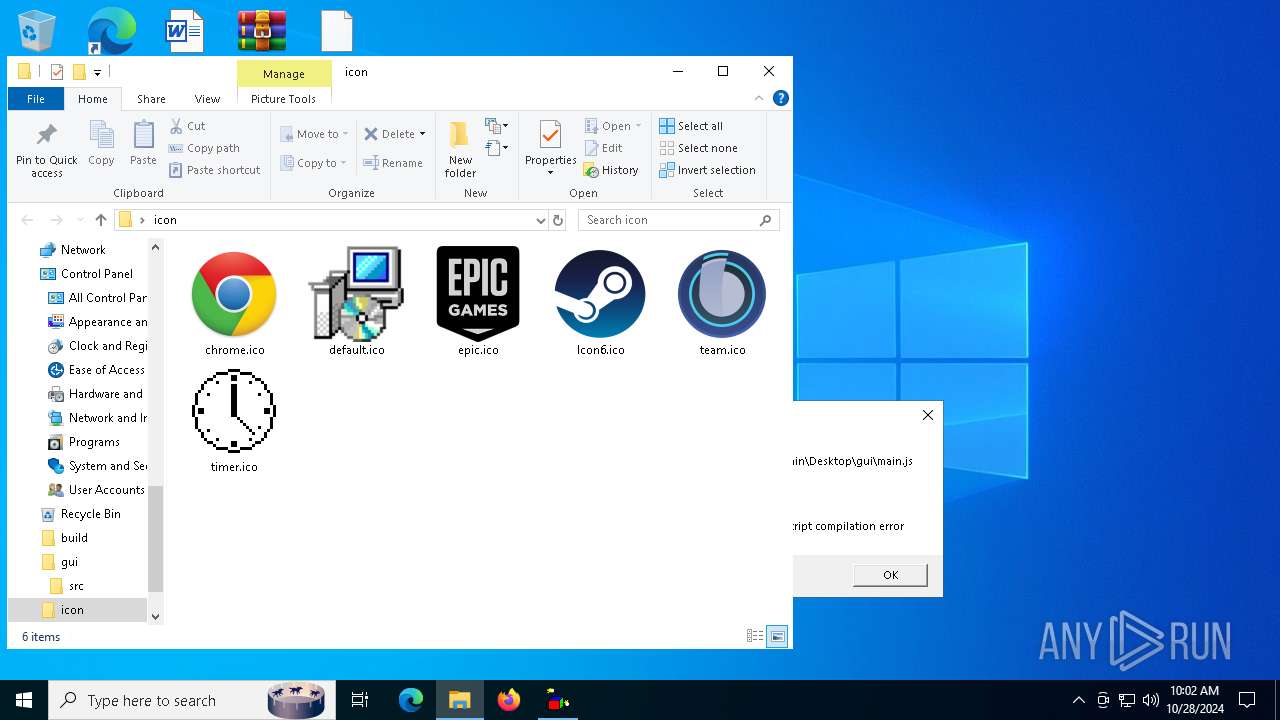Viewport: 1280px width, 720px height.
Task: Open the Easy access dropdown icon
Action: pyautogui.click(x=497, y=148)
